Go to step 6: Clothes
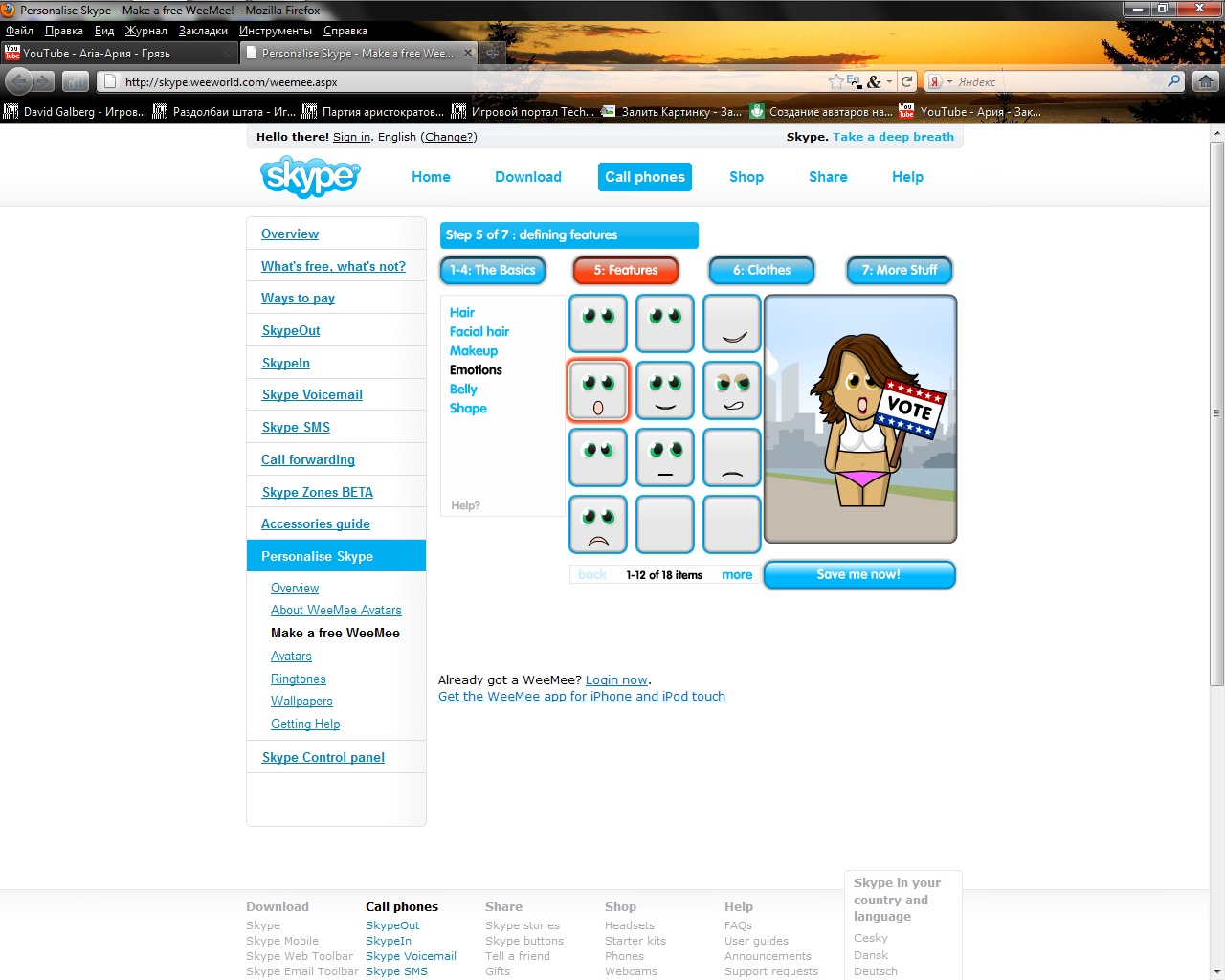The width and height of the screenshot is (1225, 980). click(x=762, y=271)
